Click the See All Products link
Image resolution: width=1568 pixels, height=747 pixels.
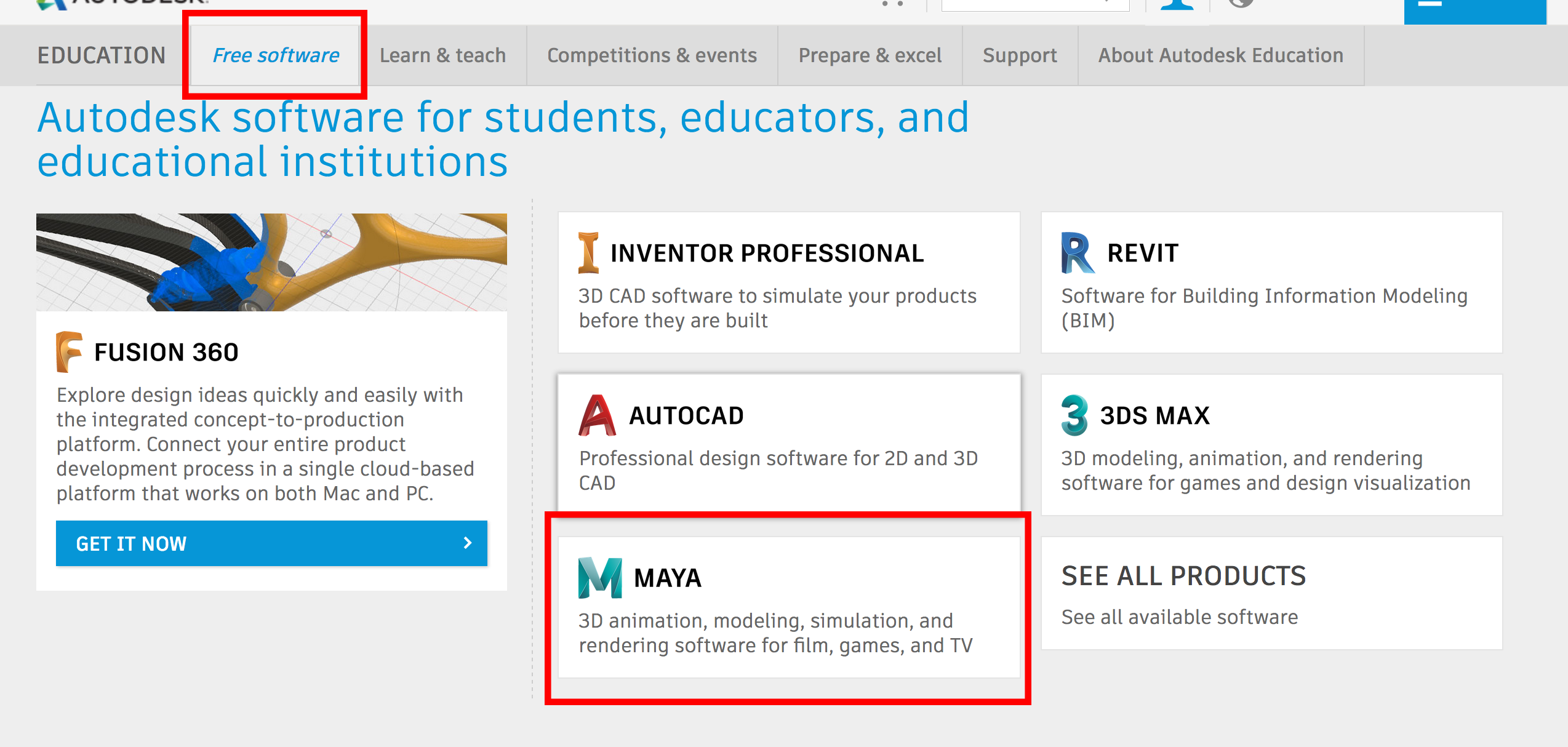(1194, 577)
